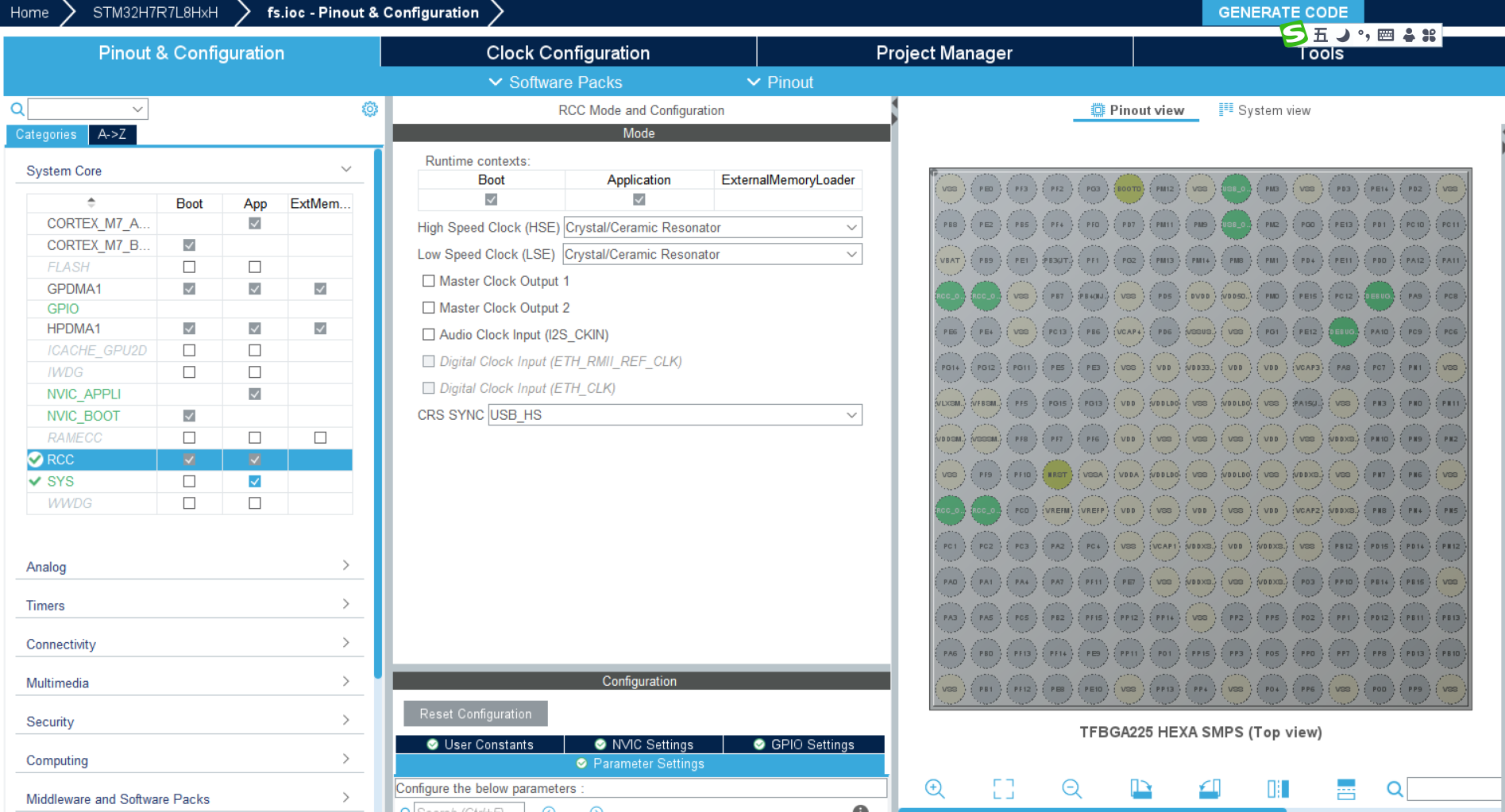Select the best-fit zoom icon under pinout
The width and height of the screenshot is (1505, 812).
pos(1003,788)
